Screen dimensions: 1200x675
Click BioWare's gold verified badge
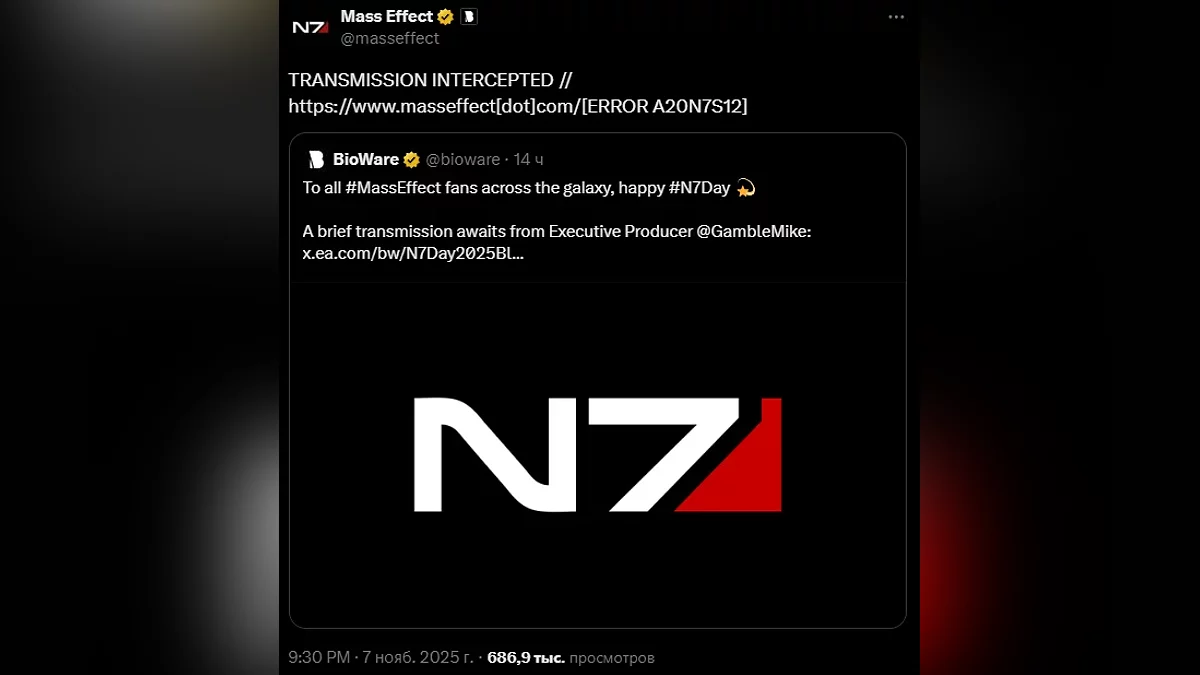pos(411,160)
